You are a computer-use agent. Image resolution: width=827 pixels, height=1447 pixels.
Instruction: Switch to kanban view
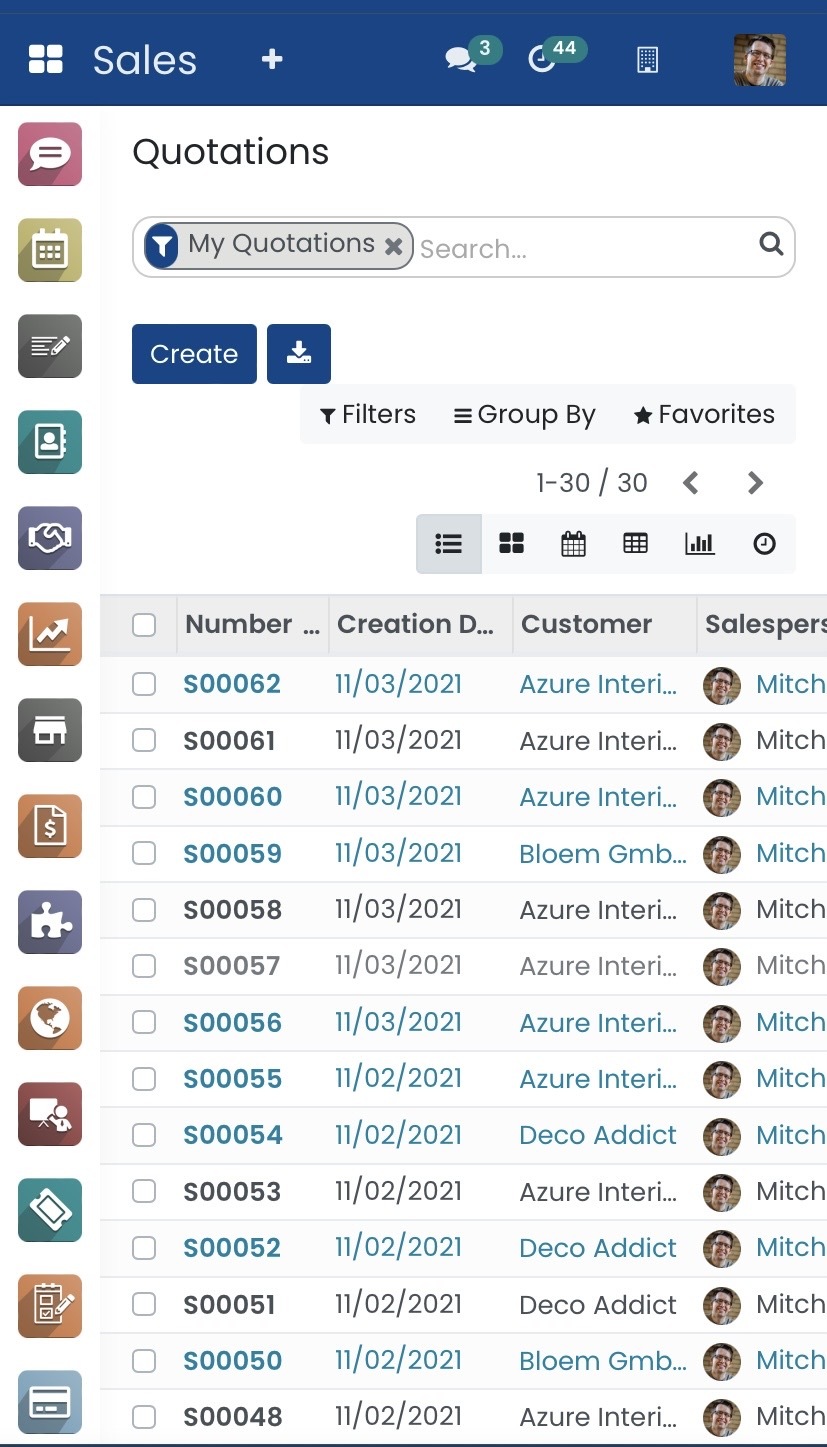pyautogui.click(x=512, y=543)
